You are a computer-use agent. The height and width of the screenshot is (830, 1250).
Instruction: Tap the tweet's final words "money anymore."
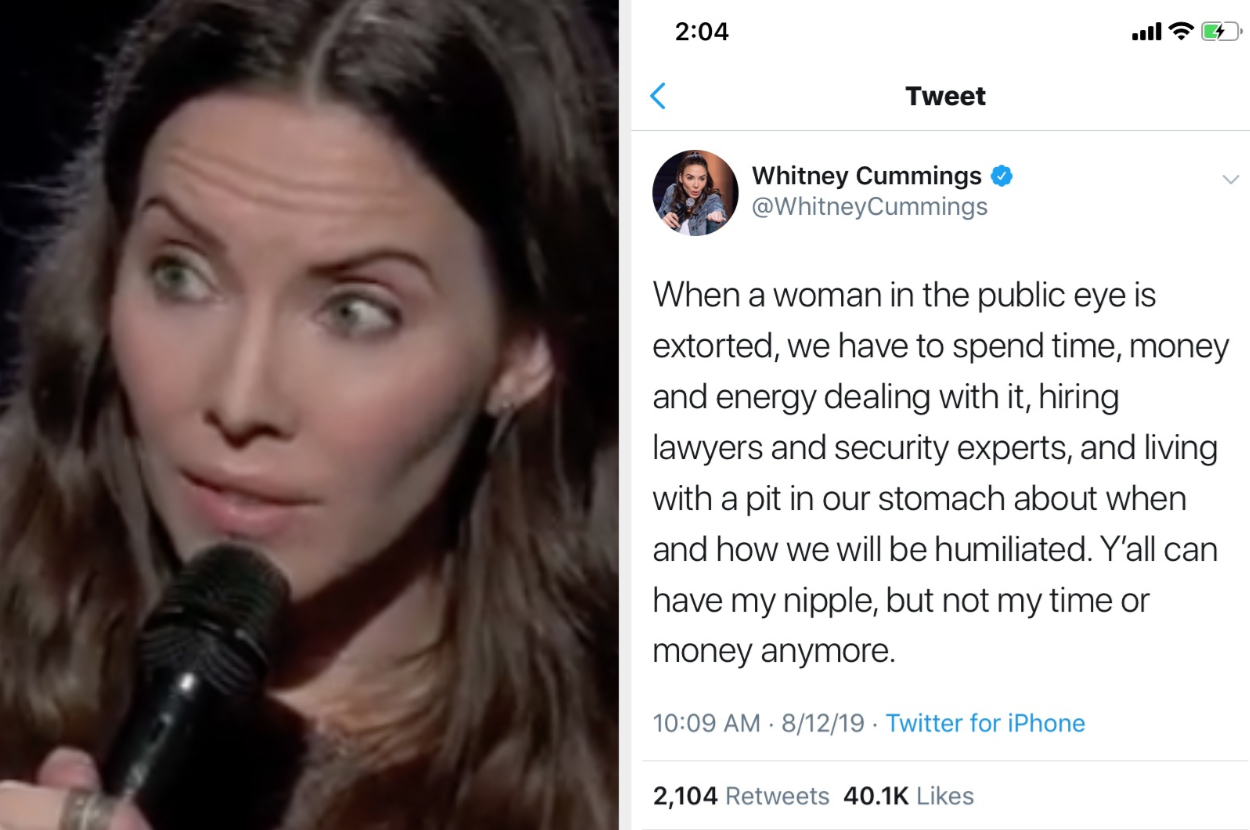pyautogui.click(x=773, y=651)
